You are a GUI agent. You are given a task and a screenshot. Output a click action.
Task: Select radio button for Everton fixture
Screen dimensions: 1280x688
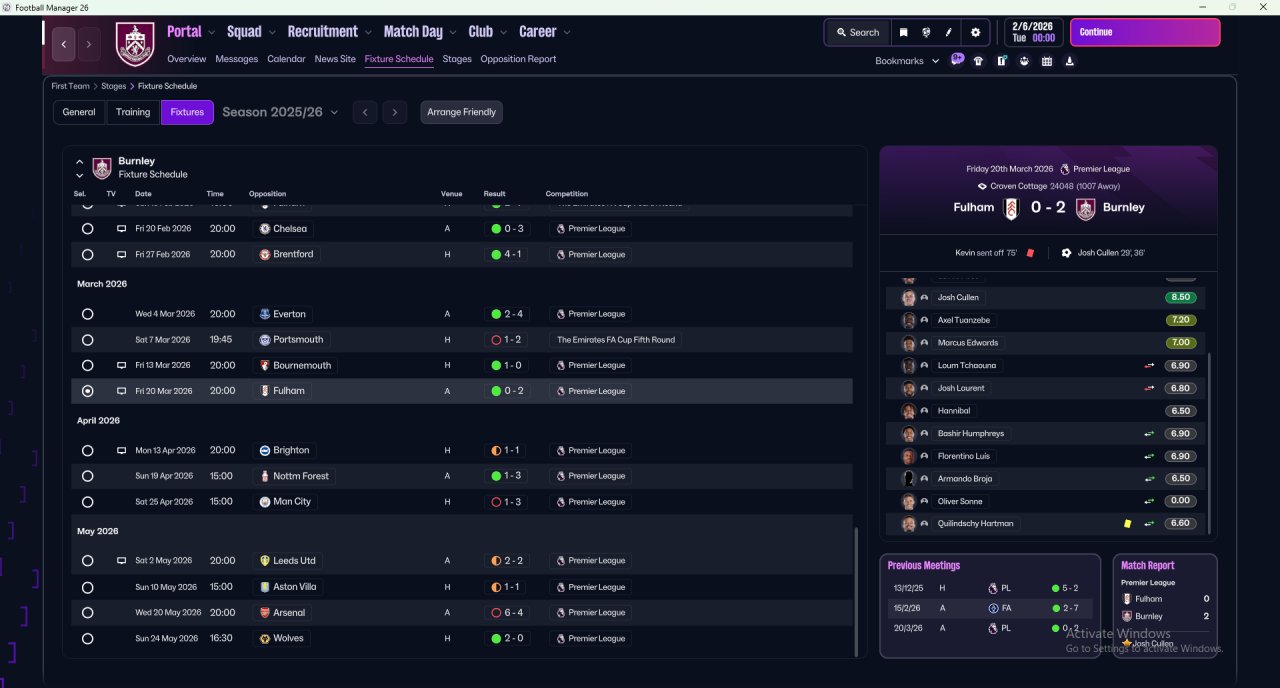[x=88, y=314]
